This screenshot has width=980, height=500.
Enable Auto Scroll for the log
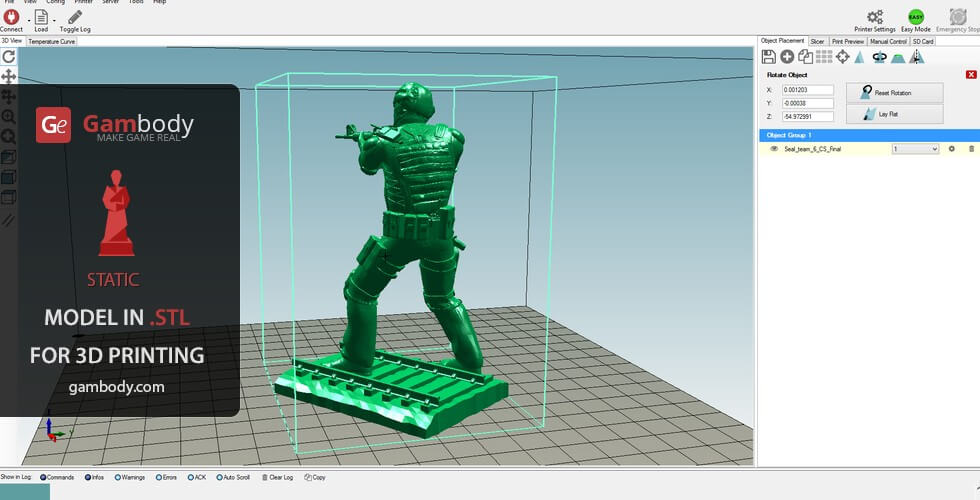(217, 478)
